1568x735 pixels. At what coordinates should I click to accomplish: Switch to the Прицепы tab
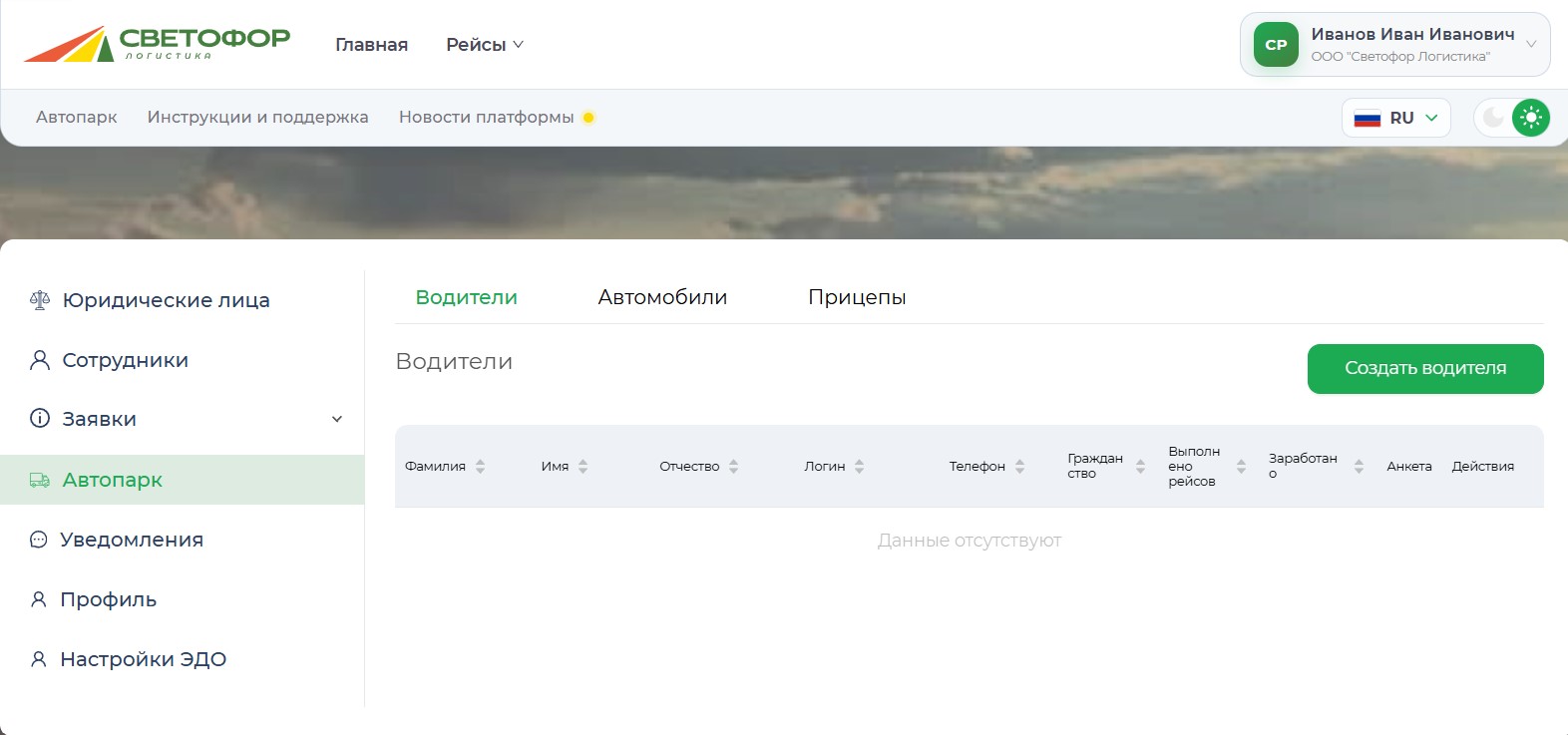[857, 297]
